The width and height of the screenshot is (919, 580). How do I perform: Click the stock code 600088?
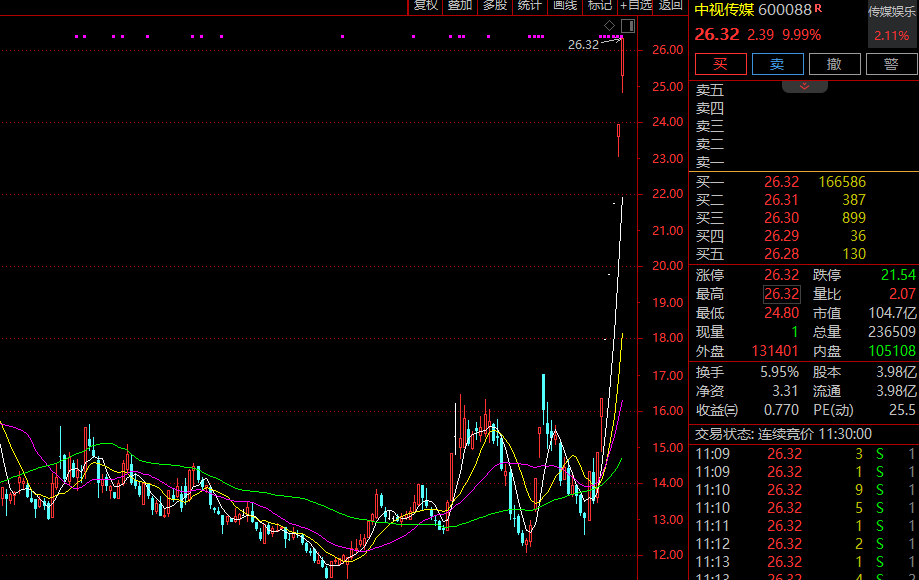(785, 10)
